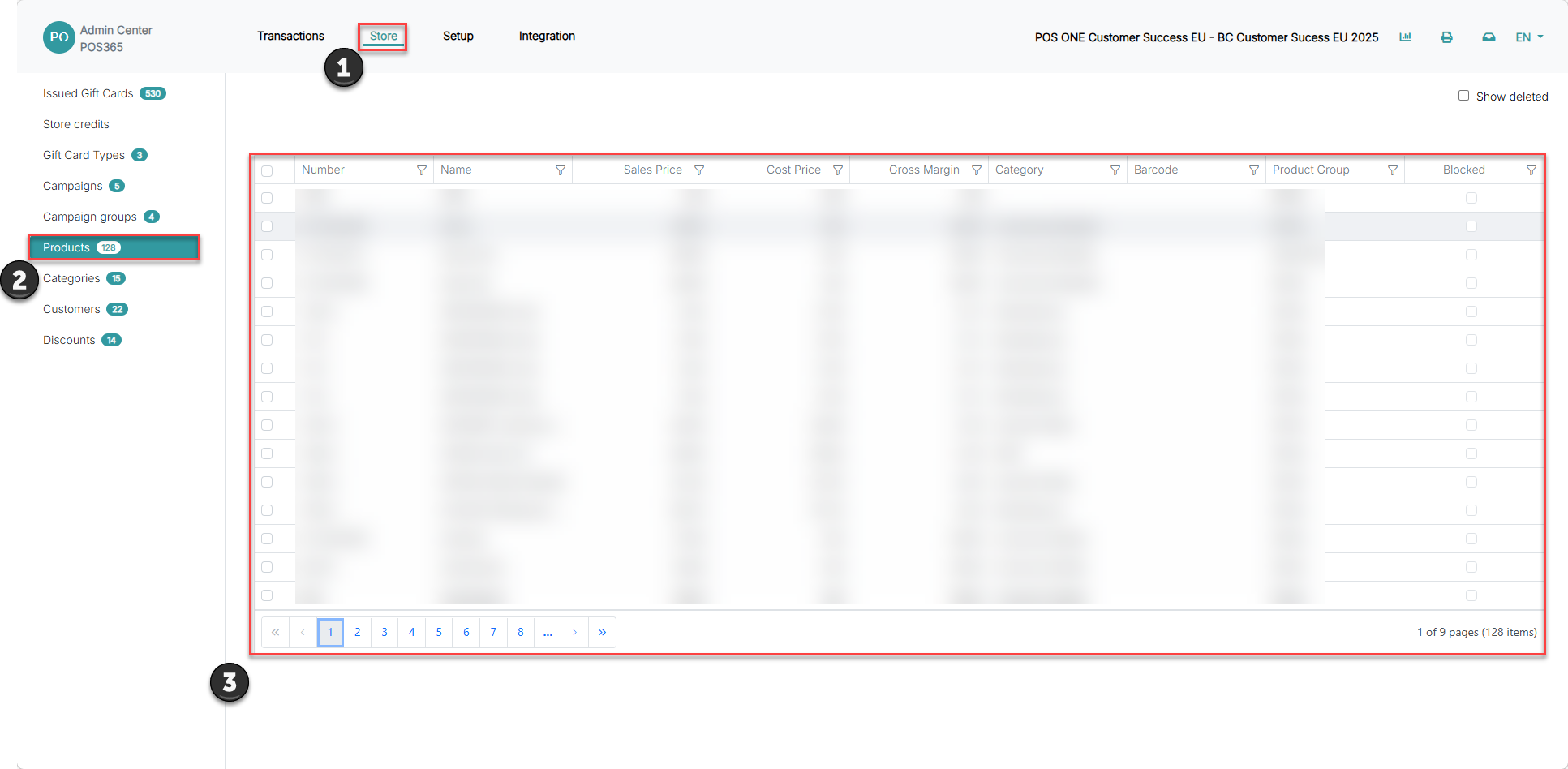This screenshot has width=1568, height=769.
Task: Open the Transactions menu
Action: coord(290,36)
